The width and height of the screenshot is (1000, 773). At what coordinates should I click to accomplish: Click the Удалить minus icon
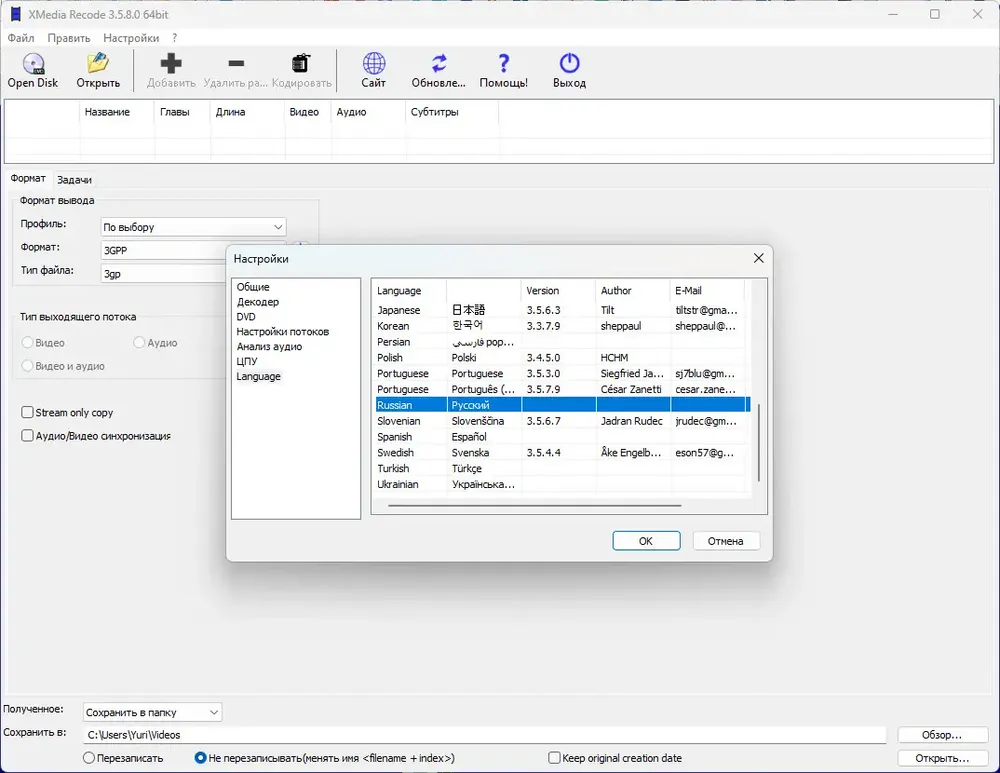236,63
